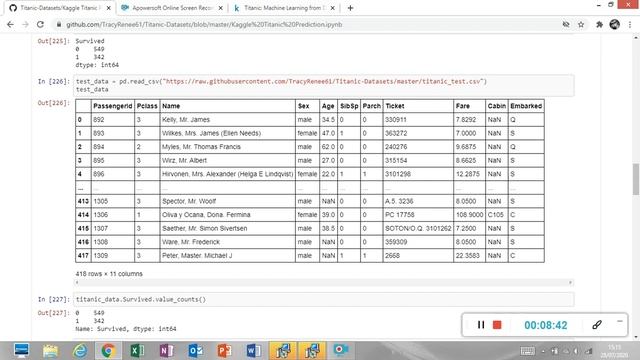
Task: Stop the screen recording
Action: click(497, 325)
